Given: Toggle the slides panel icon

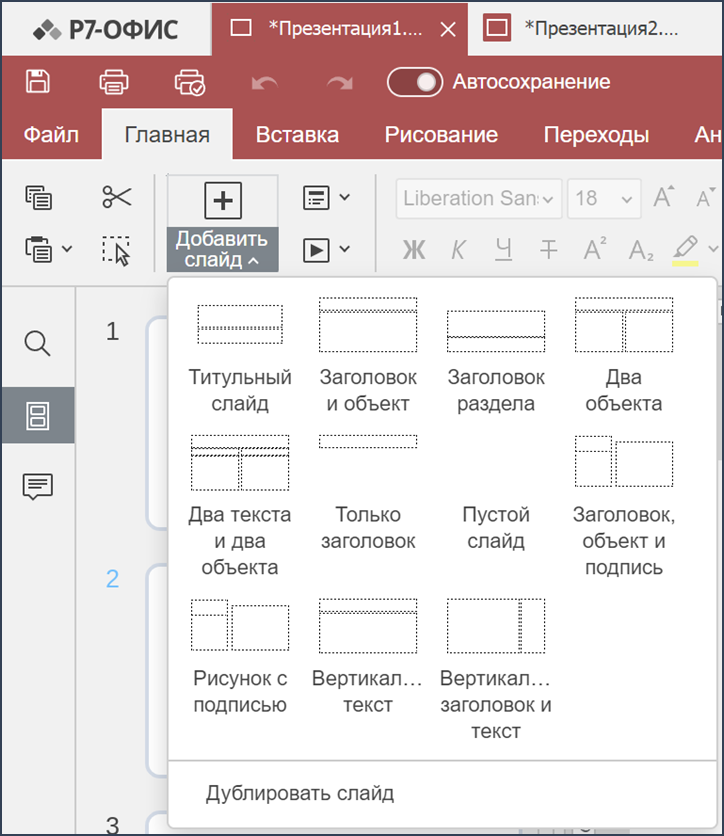Looking at the screenshot, I should (x=38, y=415).
